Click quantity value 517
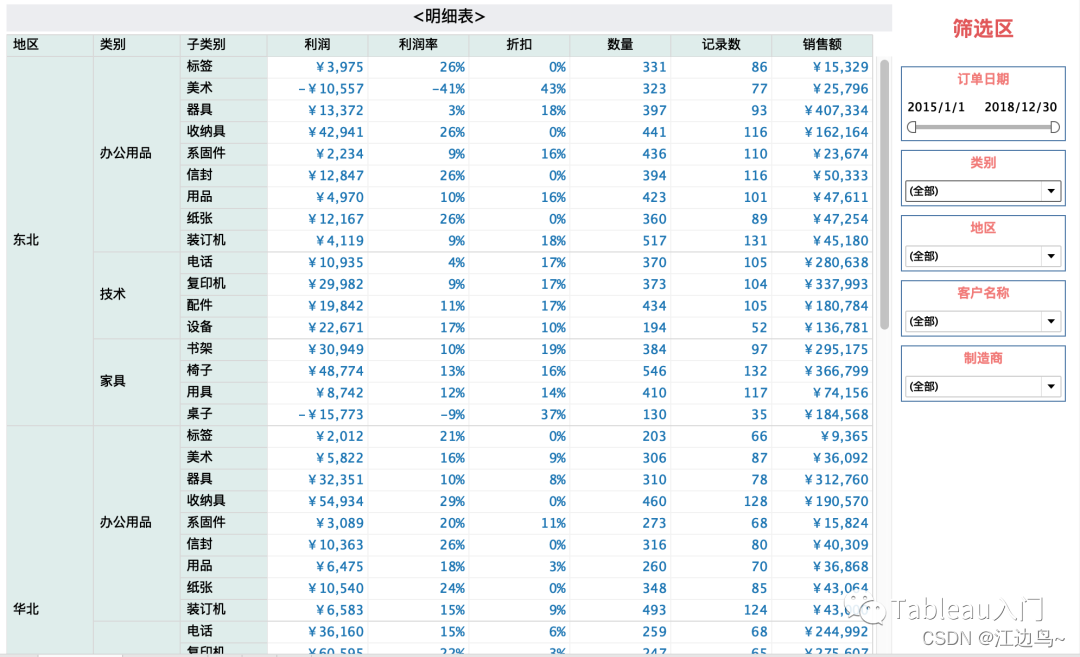 [x=654, y=241]
